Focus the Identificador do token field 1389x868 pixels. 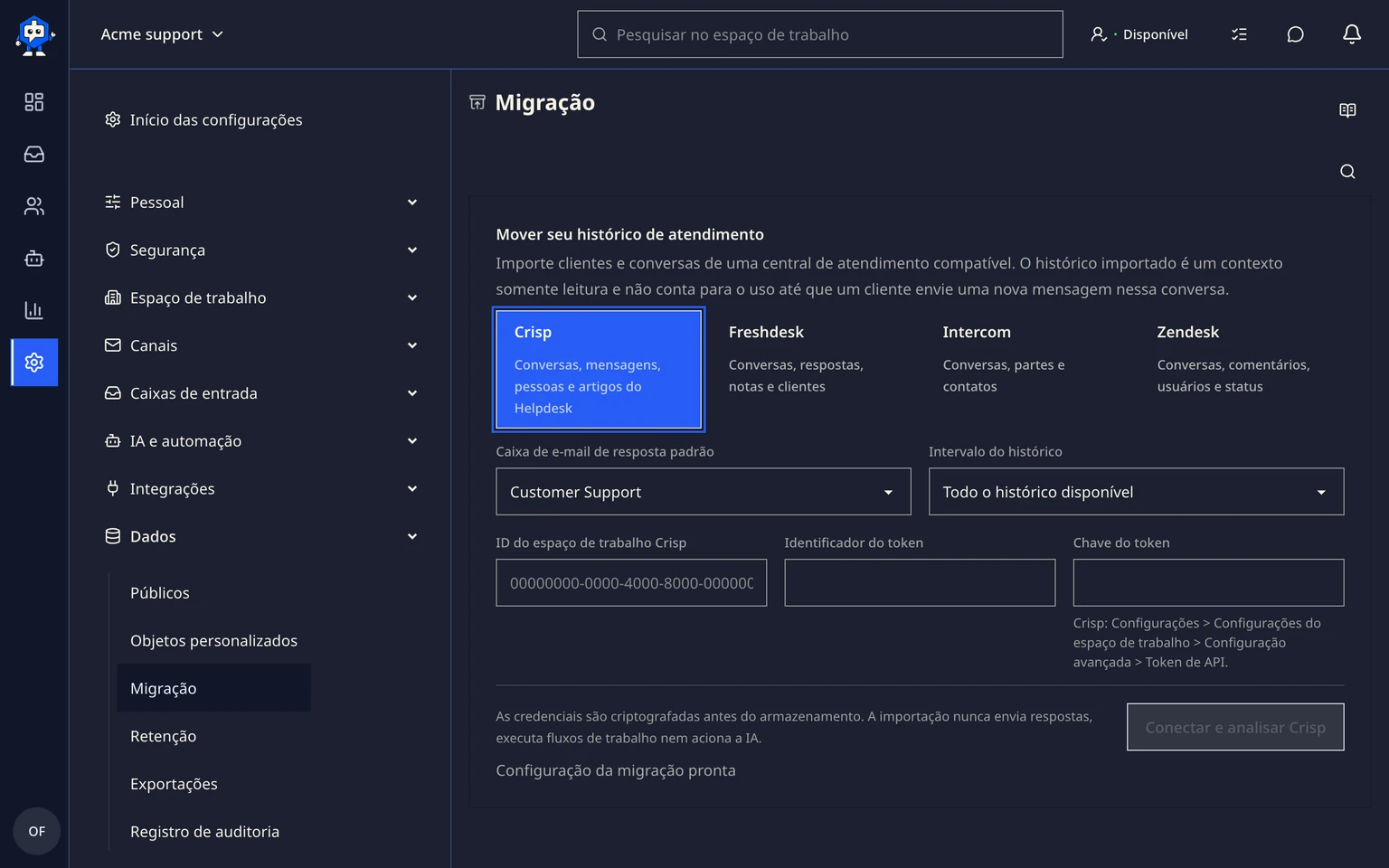pos(920,583)
